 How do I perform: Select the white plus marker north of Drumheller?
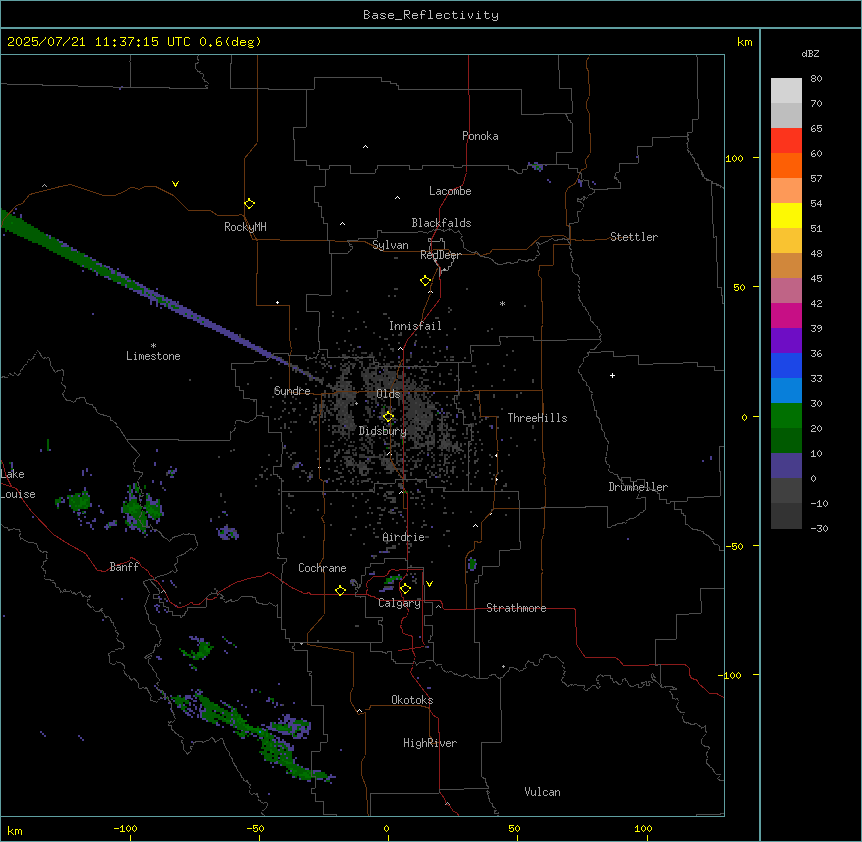tap(612, 375)
